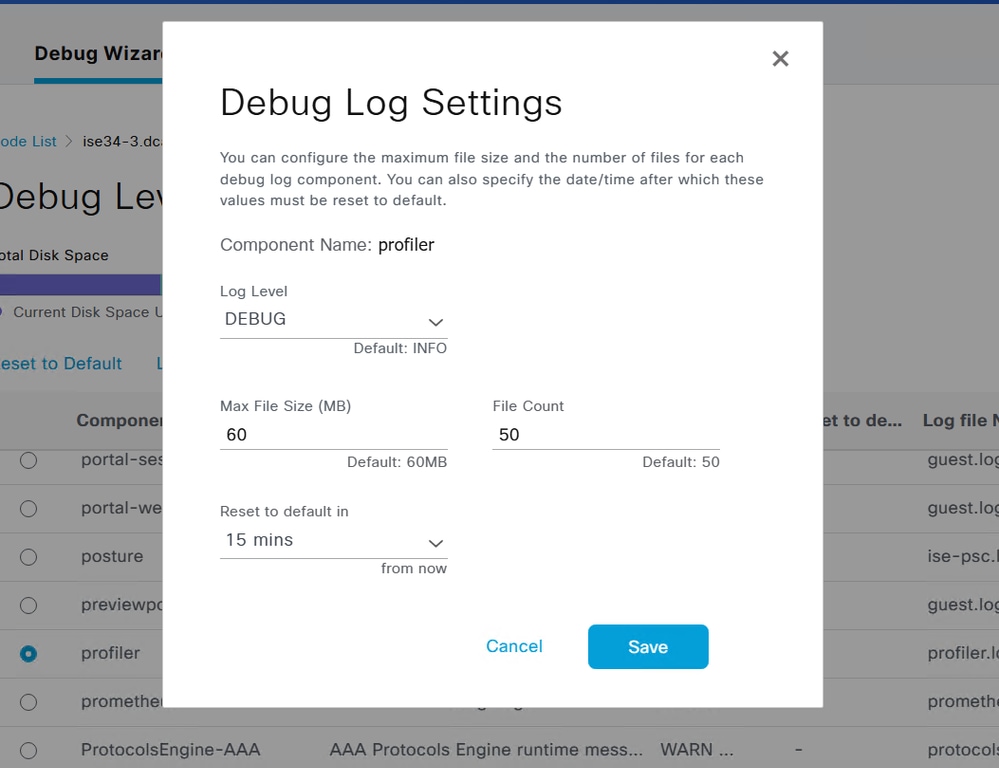This screenshot has width=999, height=768.
Task: Select the previewportal radio button
Action: coord(28,605)
